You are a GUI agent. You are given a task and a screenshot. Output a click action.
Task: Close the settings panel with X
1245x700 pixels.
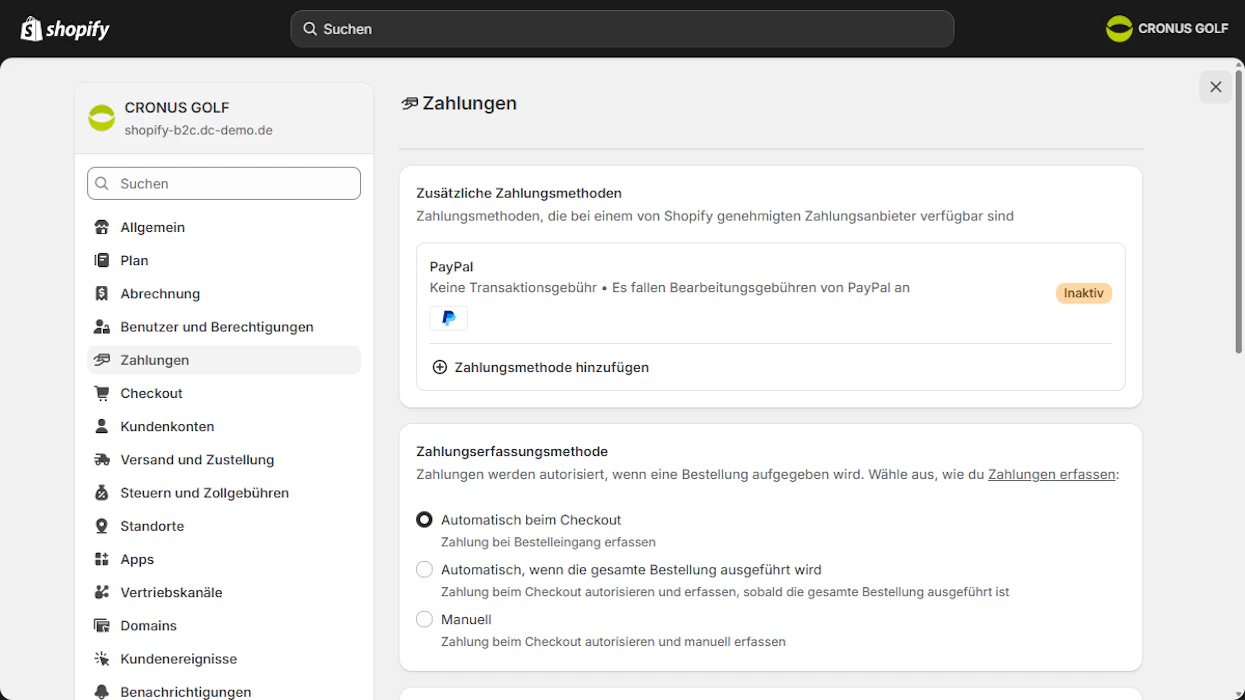pyautogui.click(x=1216, y=87)
